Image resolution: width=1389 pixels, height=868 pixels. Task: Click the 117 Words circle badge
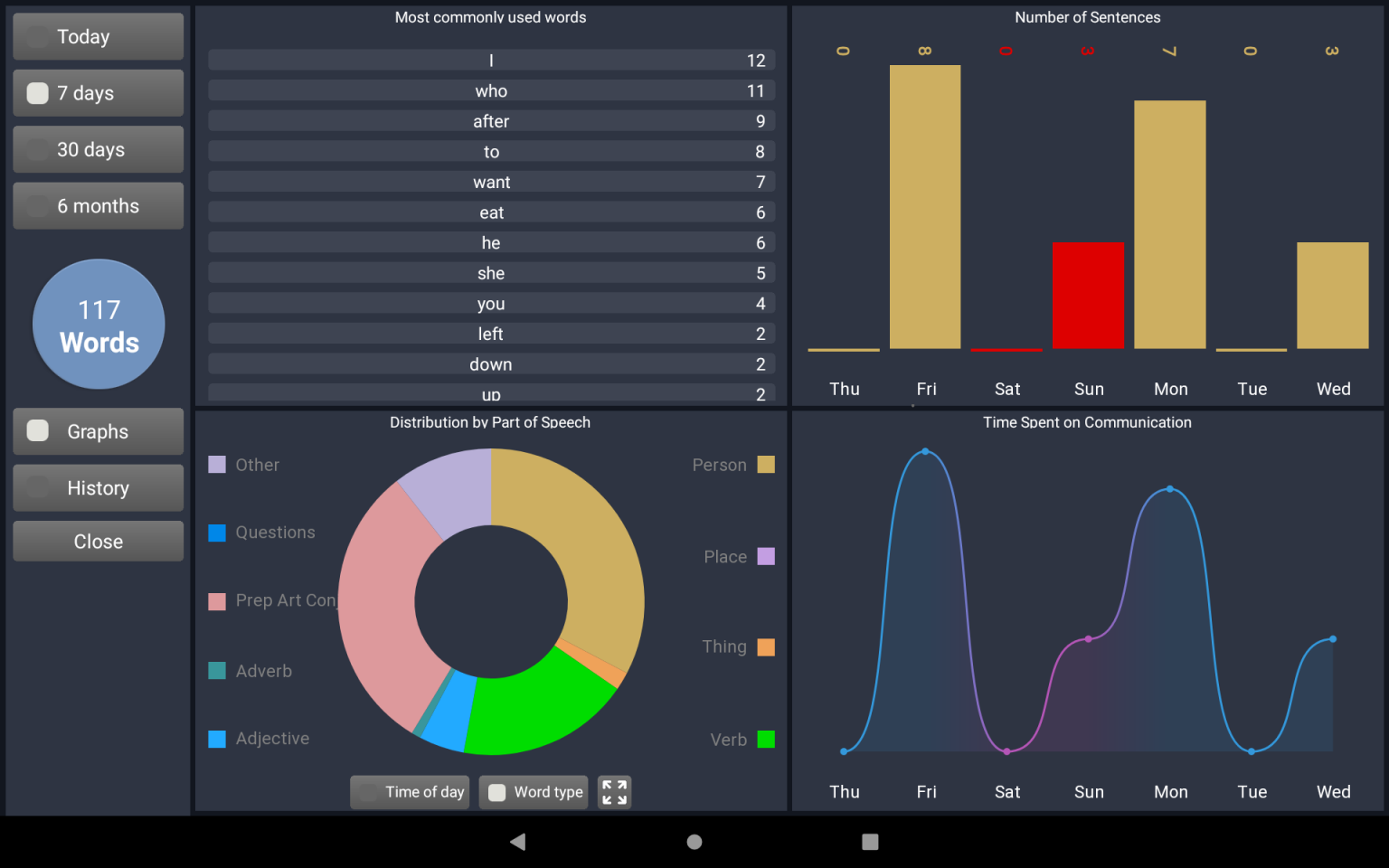99,325
